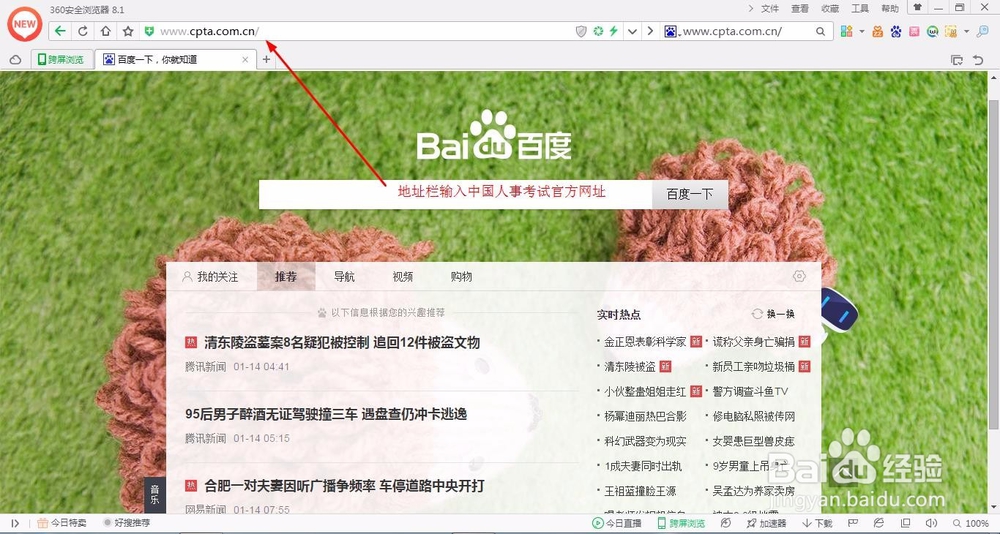
Task: Restore closed tab with undo arrow icon
Action: [x=978, y=60]
